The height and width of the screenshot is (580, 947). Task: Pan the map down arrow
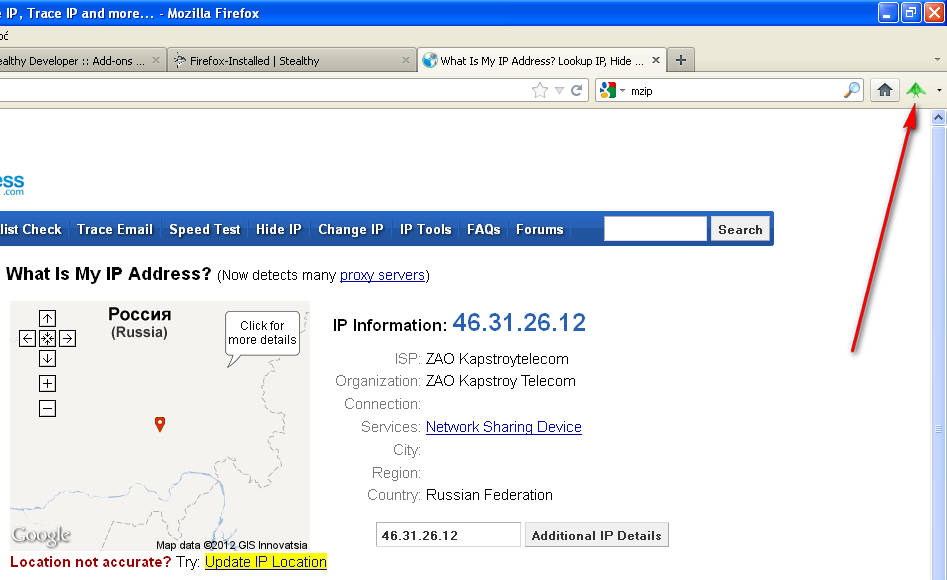click(47, 358)
